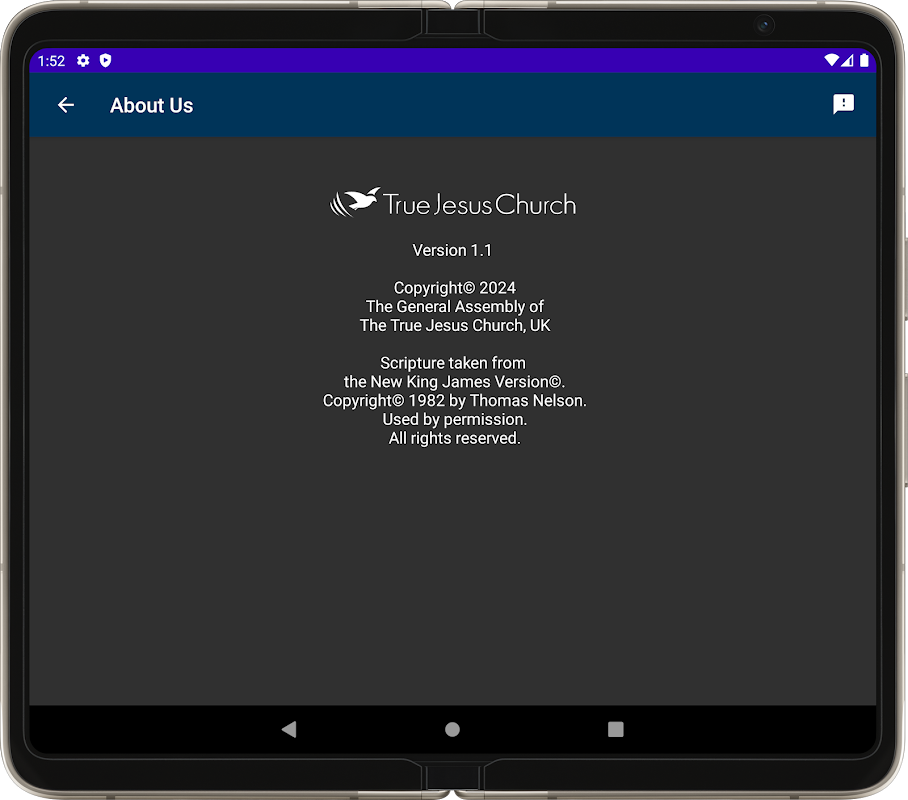Click the 'Scripture taken from' line
Screen dimensions: 908x800
point(453,363)
